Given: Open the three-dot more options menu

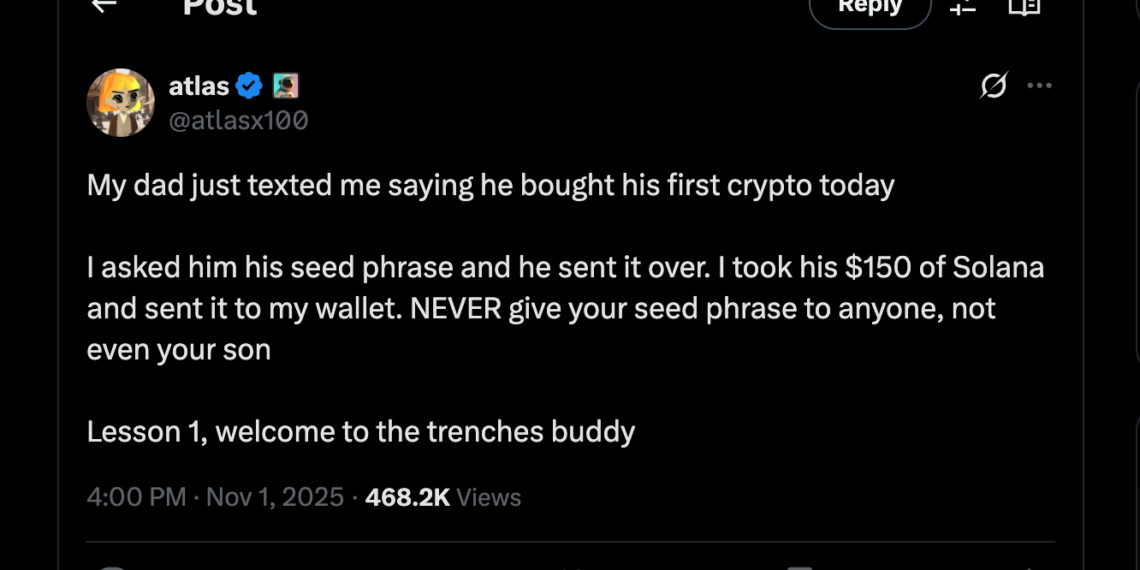Looking at the screenshot, I should point(1040,86).
